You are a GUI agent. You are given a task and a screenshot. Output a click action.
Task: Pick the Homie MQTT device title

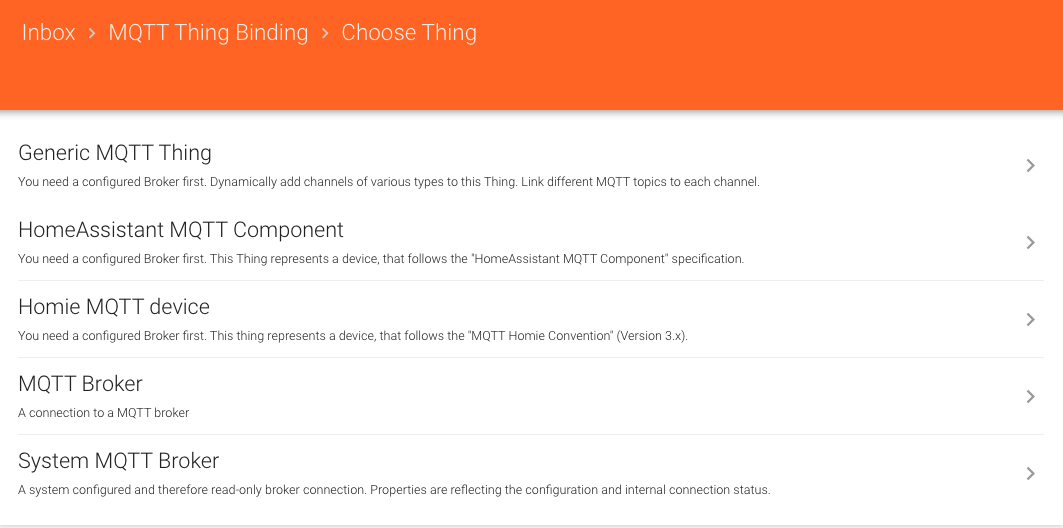point(114,307)
